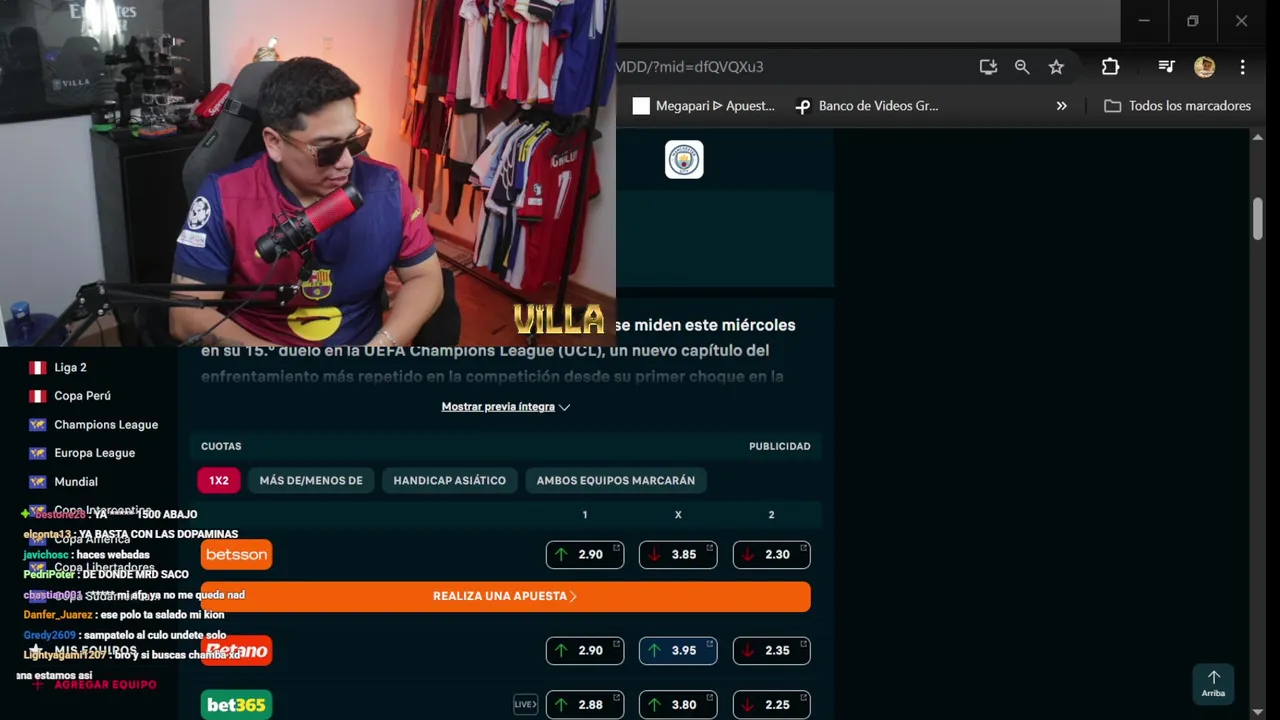Click the Arriba back-to-top button
Screen dimensions: 1280x720
(1213, 683)
